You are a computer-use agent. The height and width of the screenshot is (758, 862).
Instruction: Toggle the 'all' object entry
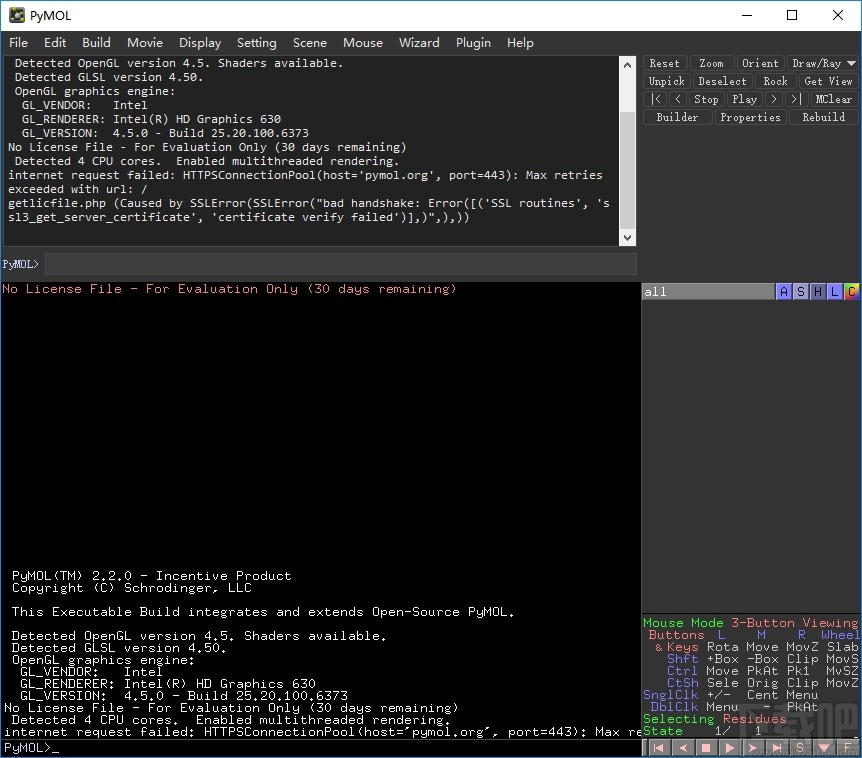pyautogui.click(x=708, y=292)
